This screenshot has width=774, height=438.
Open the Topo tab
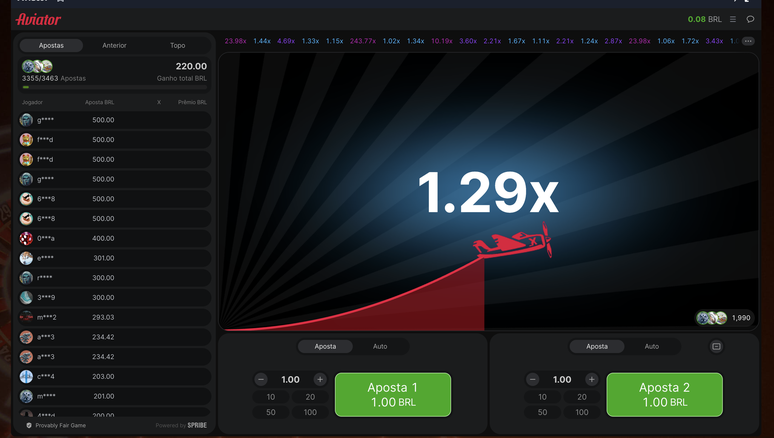[x=178, y=45]
